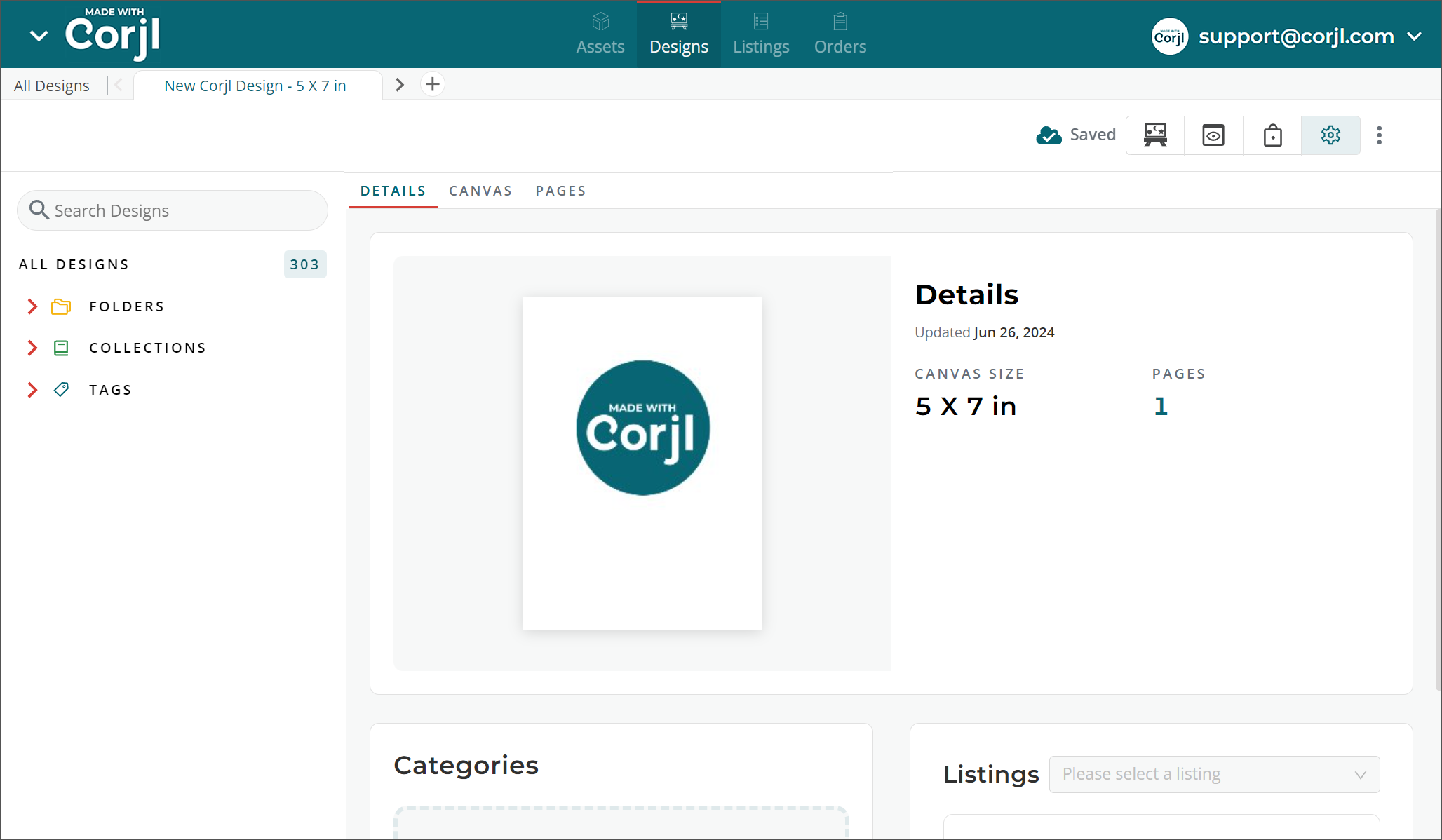Click the Saved cloud status icon

[x=1049, y=135]
